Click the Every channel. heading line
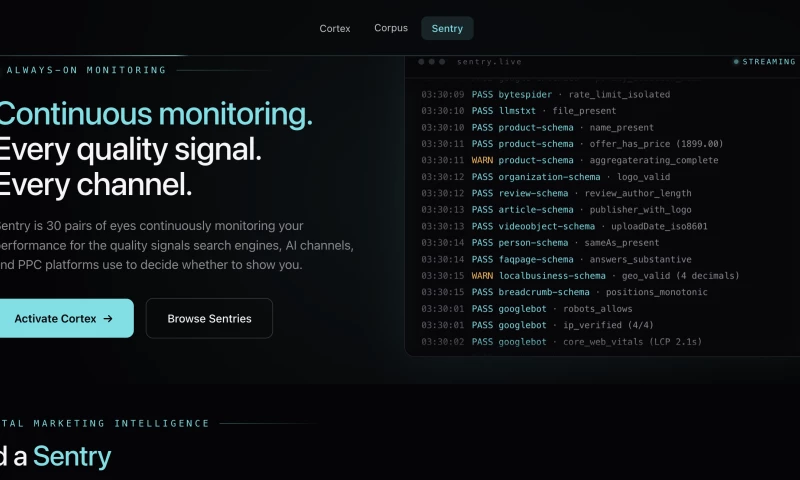Image resolution: width=800 pixels, height=480 pixels. coord(96,185)
